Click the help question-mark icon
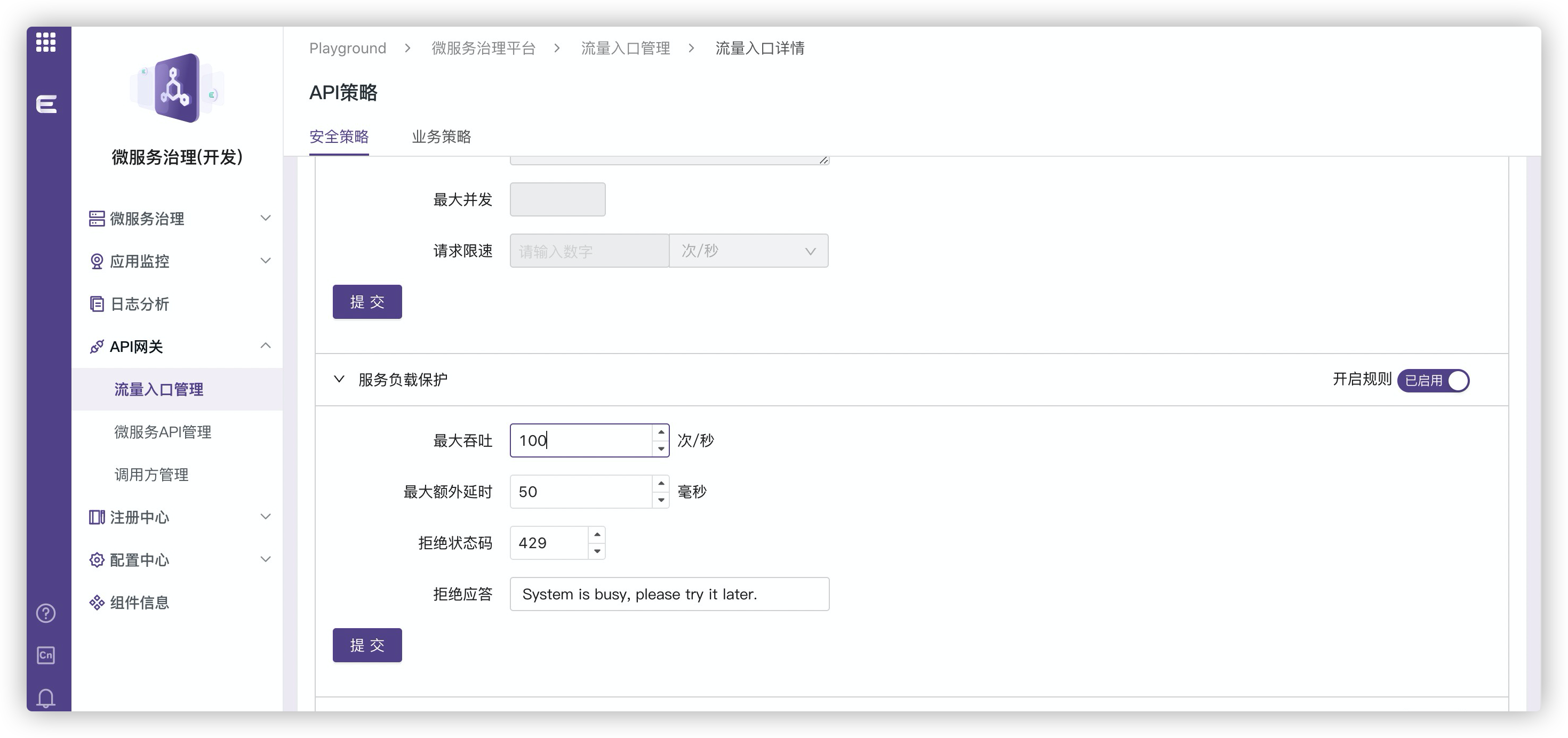The width and height of the screenshot is (1568, 738). (x=46, y=614)
